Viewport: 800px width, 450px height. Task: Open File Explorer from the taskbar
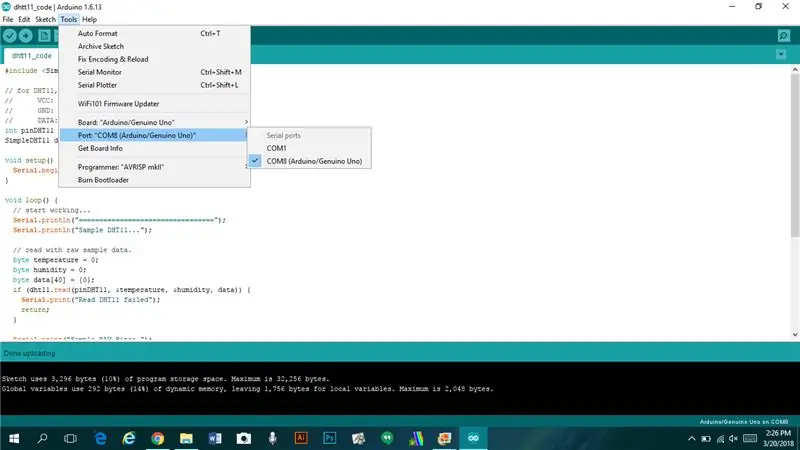(x=186, y=438)
